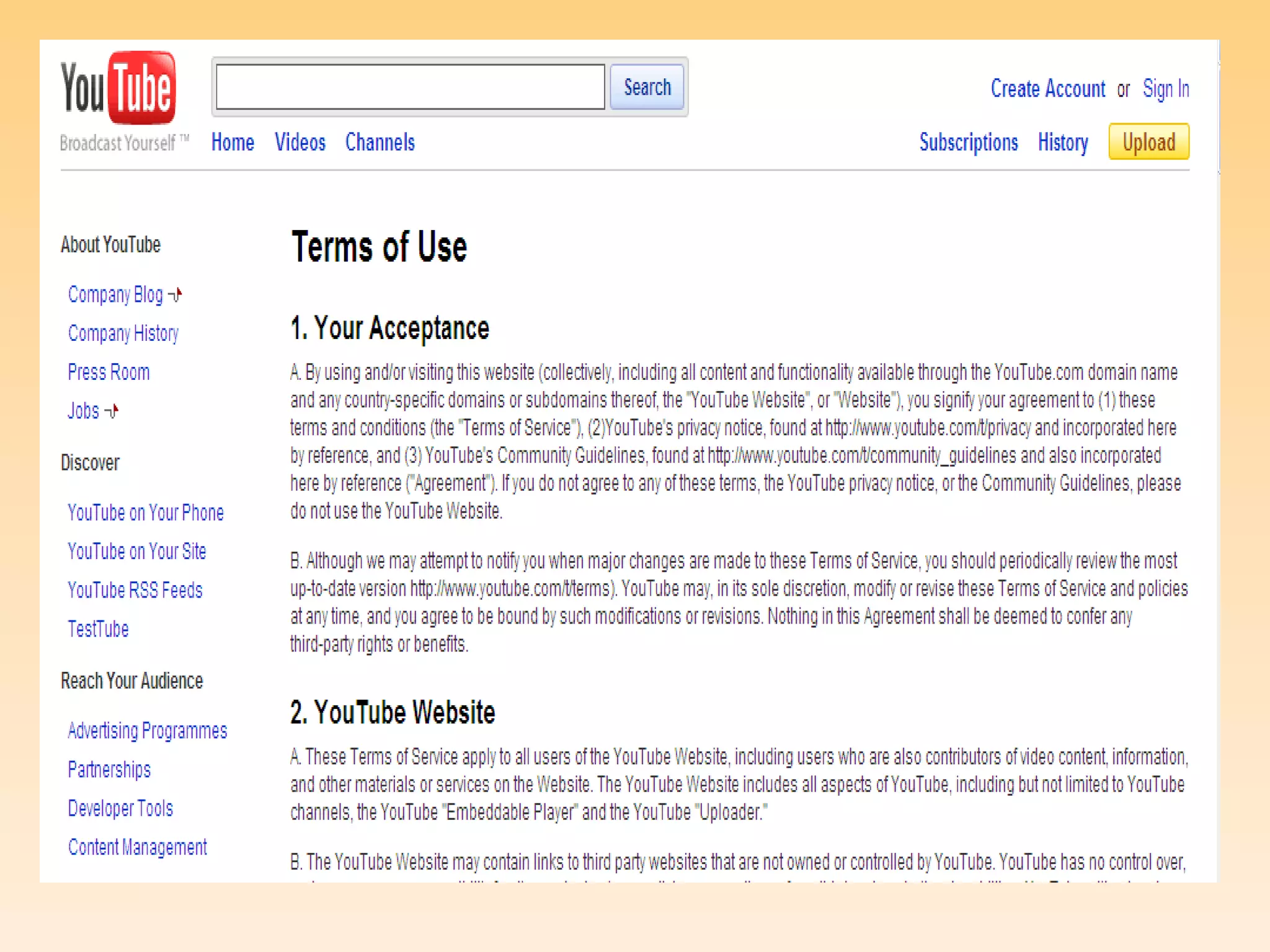Open the Channels section
This screenshot has width=1270, height=952.
pyautogui.click(x=380, y=143)
